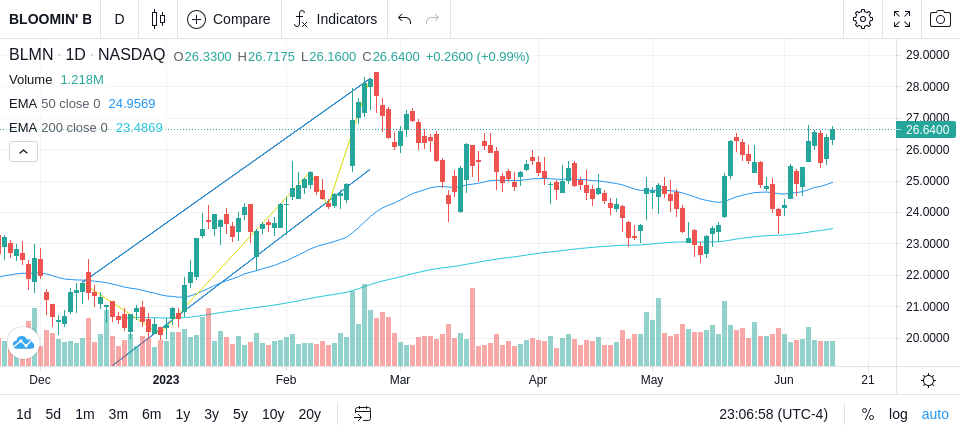Click the cloud logo at chart corner
The image size is (960, 433).
(23, 342)
